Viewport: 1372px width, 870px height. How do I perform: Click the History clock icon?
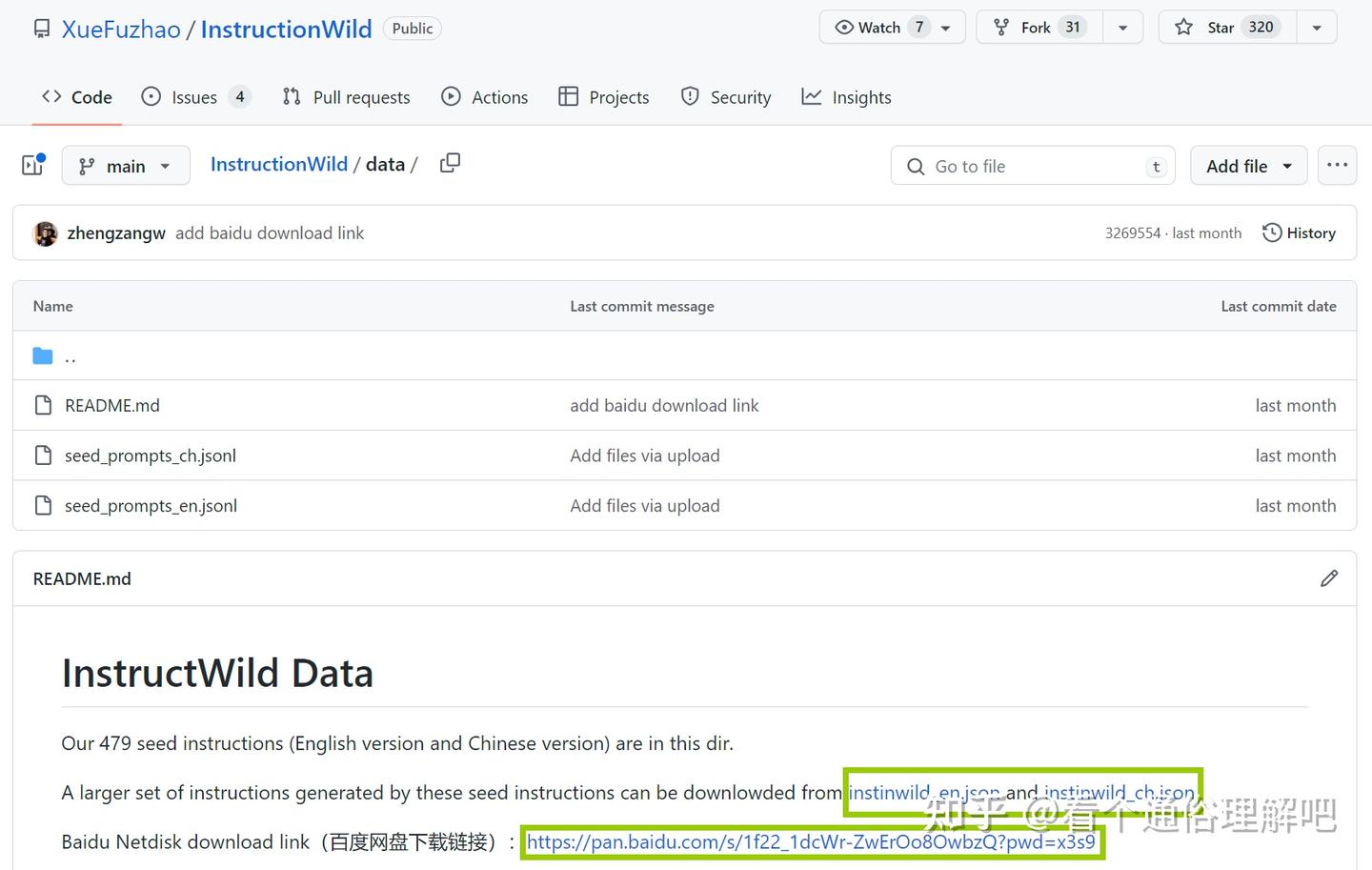pyautogui.click(x=1271, y=233)
